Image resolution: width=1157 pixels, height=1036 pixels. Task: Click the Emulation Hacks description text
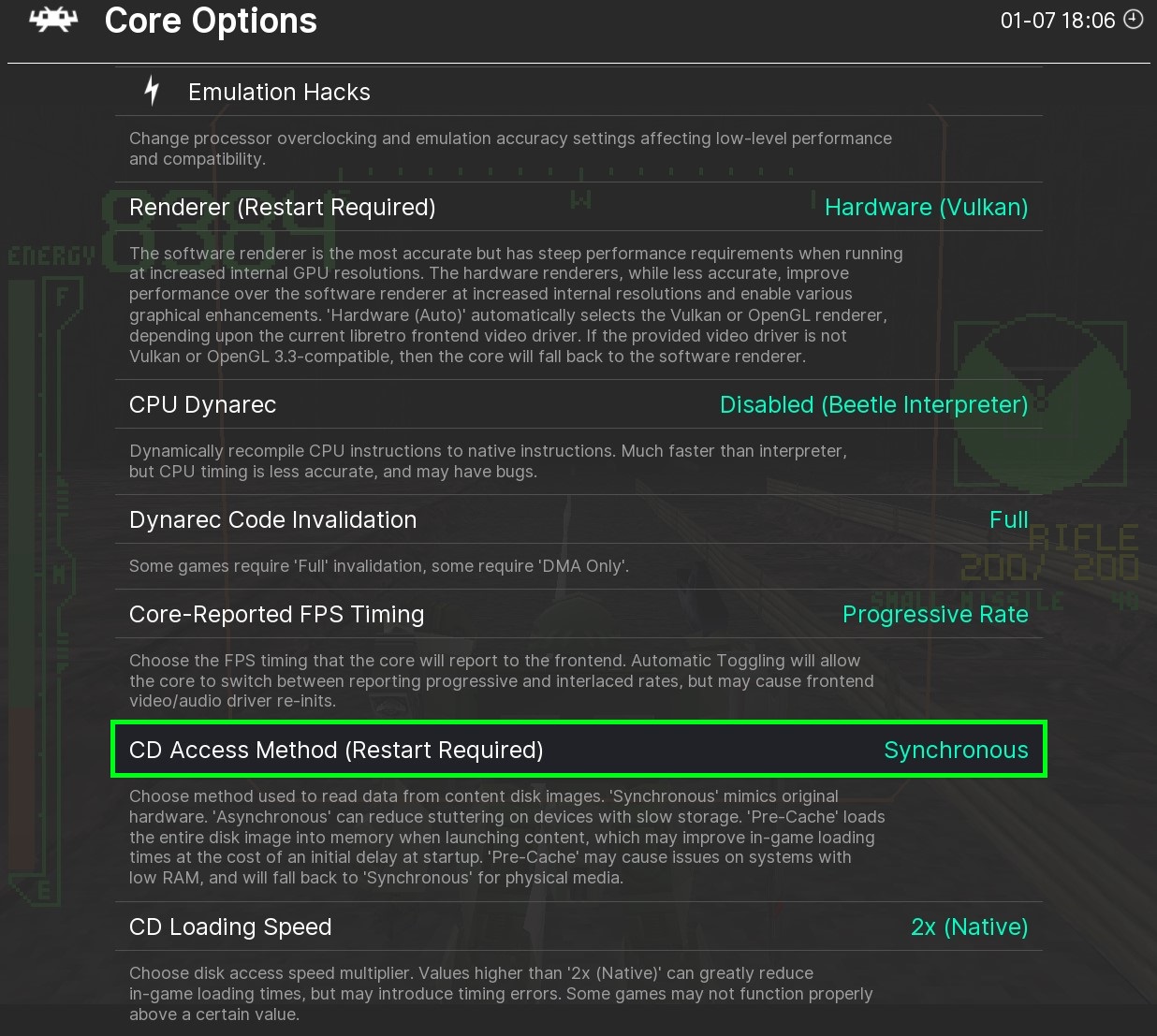point(510,149)
